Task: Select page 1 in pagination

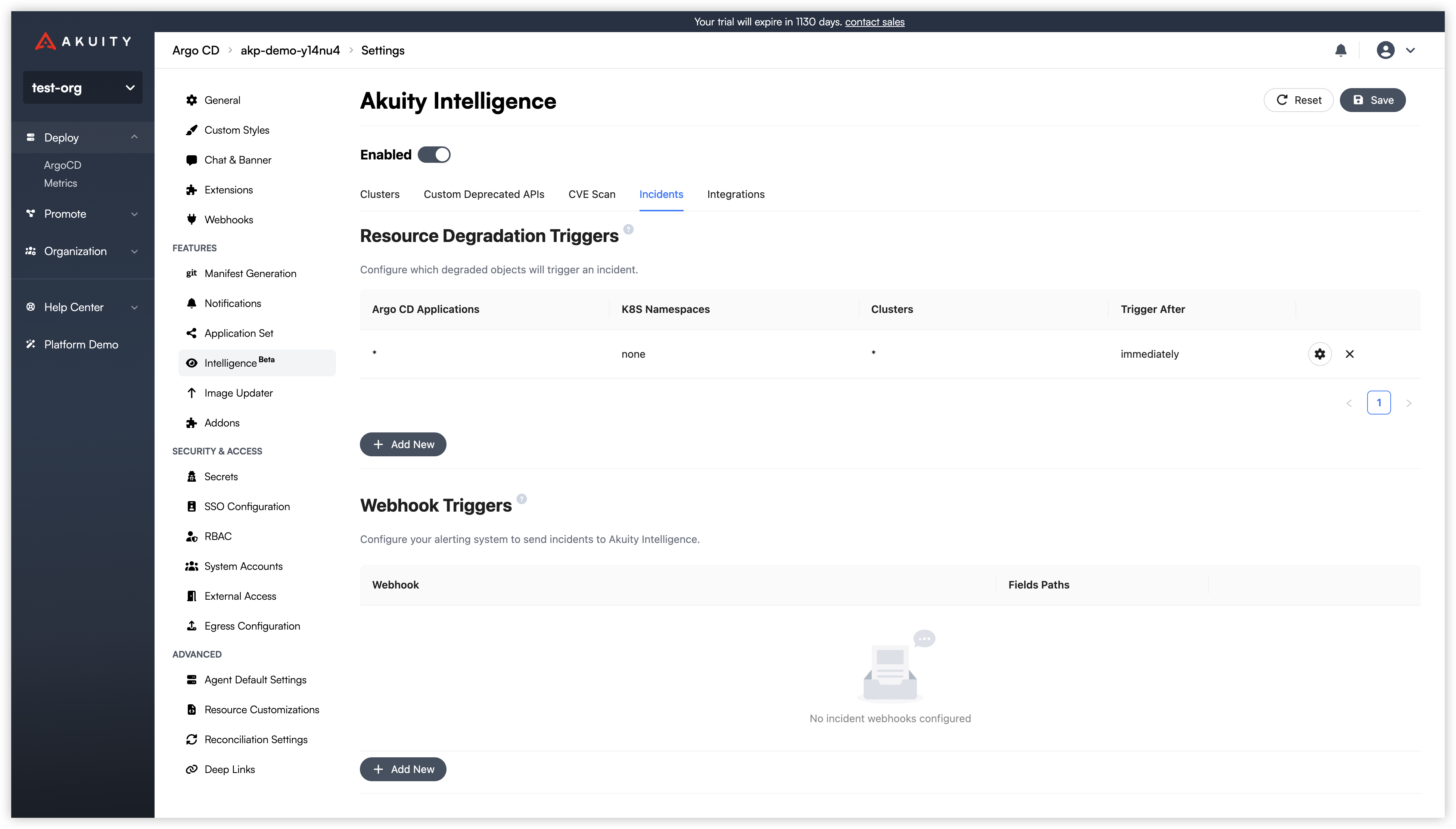Action: click(x=1379, y=403)
